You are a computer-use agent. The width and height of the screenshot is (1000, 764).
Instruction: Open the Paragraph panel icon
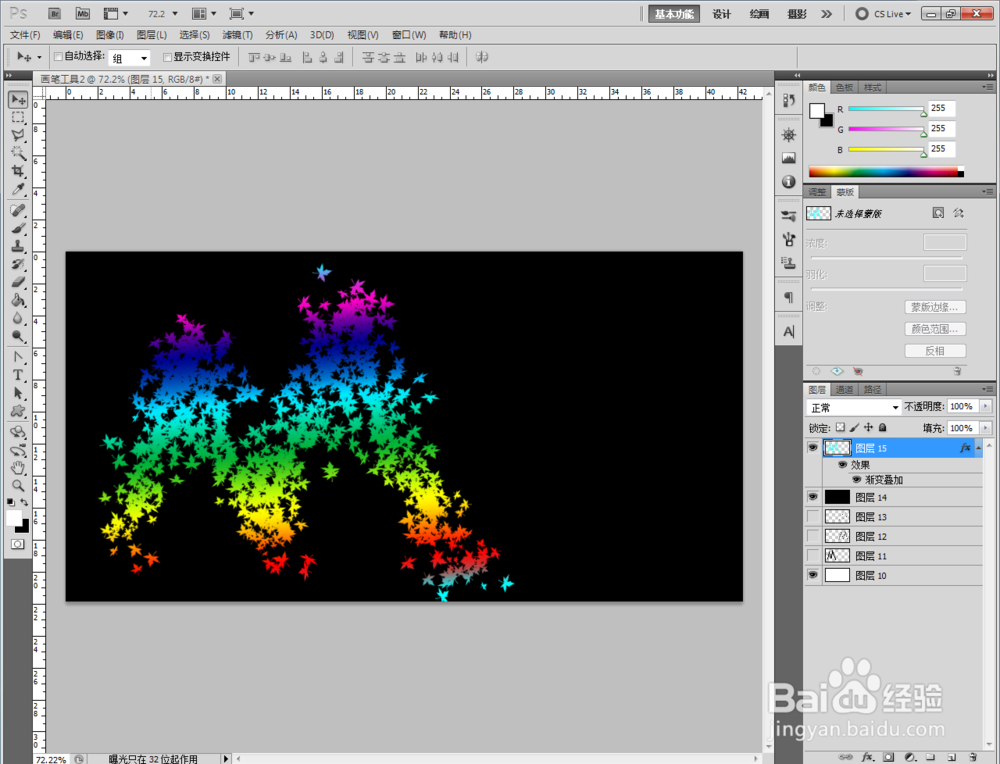pyautogui.click(x=789, y=297)
